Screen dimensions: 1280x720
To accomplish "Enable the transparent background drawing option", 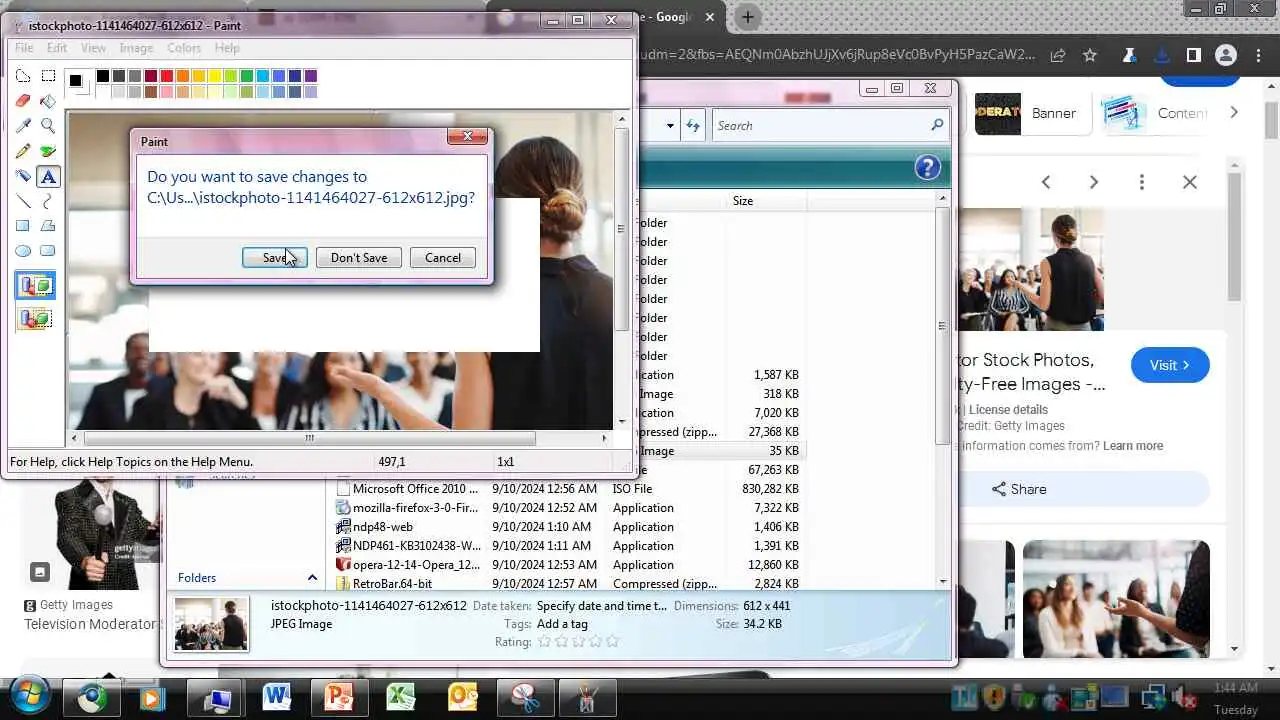I will 35,319.
